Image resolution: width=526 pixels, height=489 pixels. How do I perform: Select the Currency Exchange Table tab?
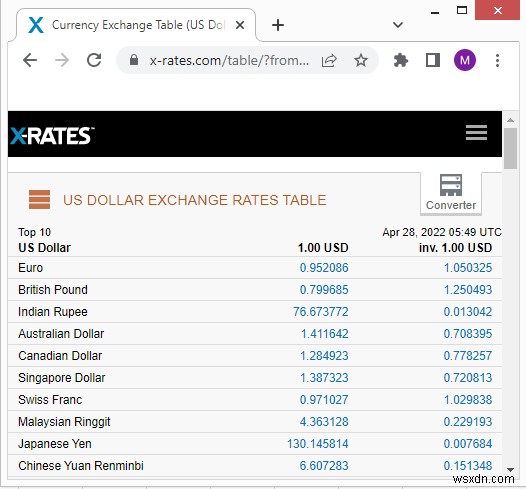[x=136, y=25]
